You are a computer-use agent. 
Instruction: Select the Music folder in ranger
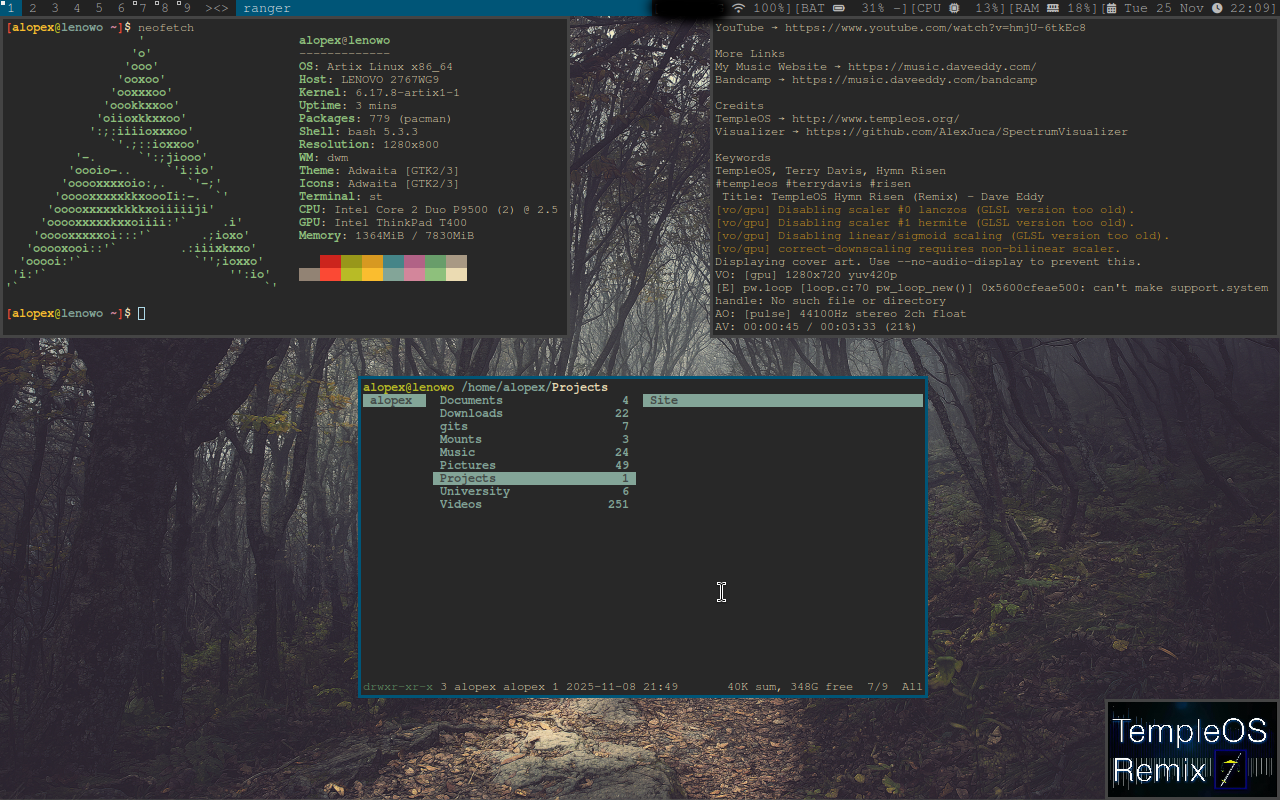[534, 453]
